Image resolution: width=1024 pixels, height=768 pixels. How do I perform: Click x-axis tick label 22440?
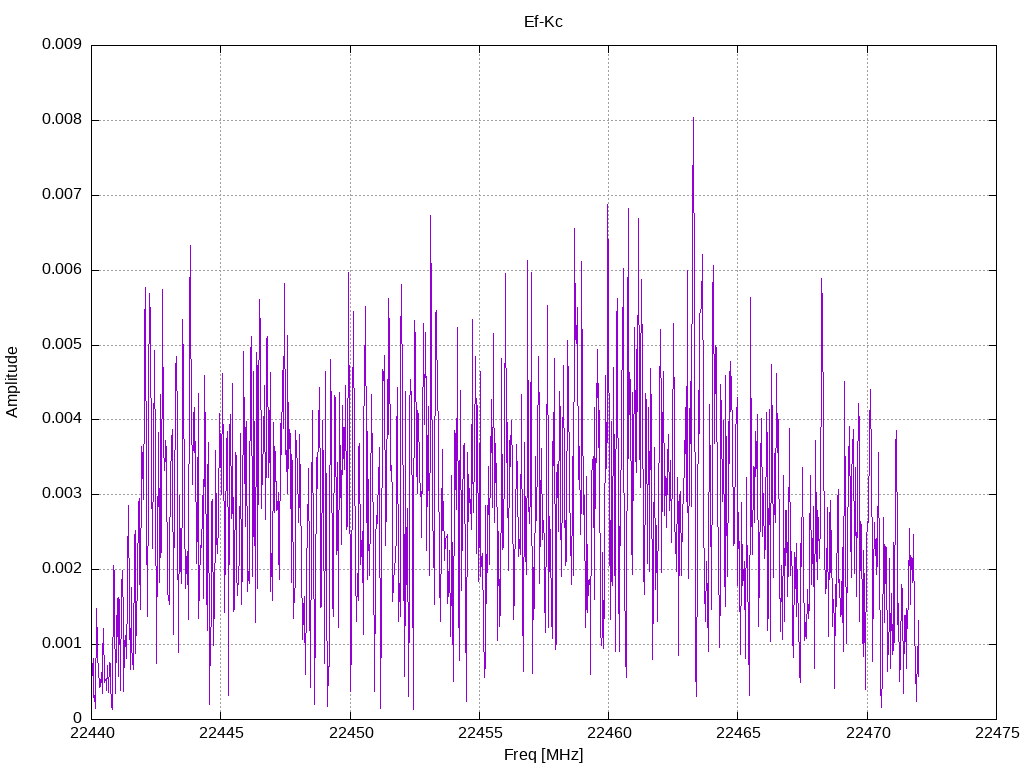(91, 733)
